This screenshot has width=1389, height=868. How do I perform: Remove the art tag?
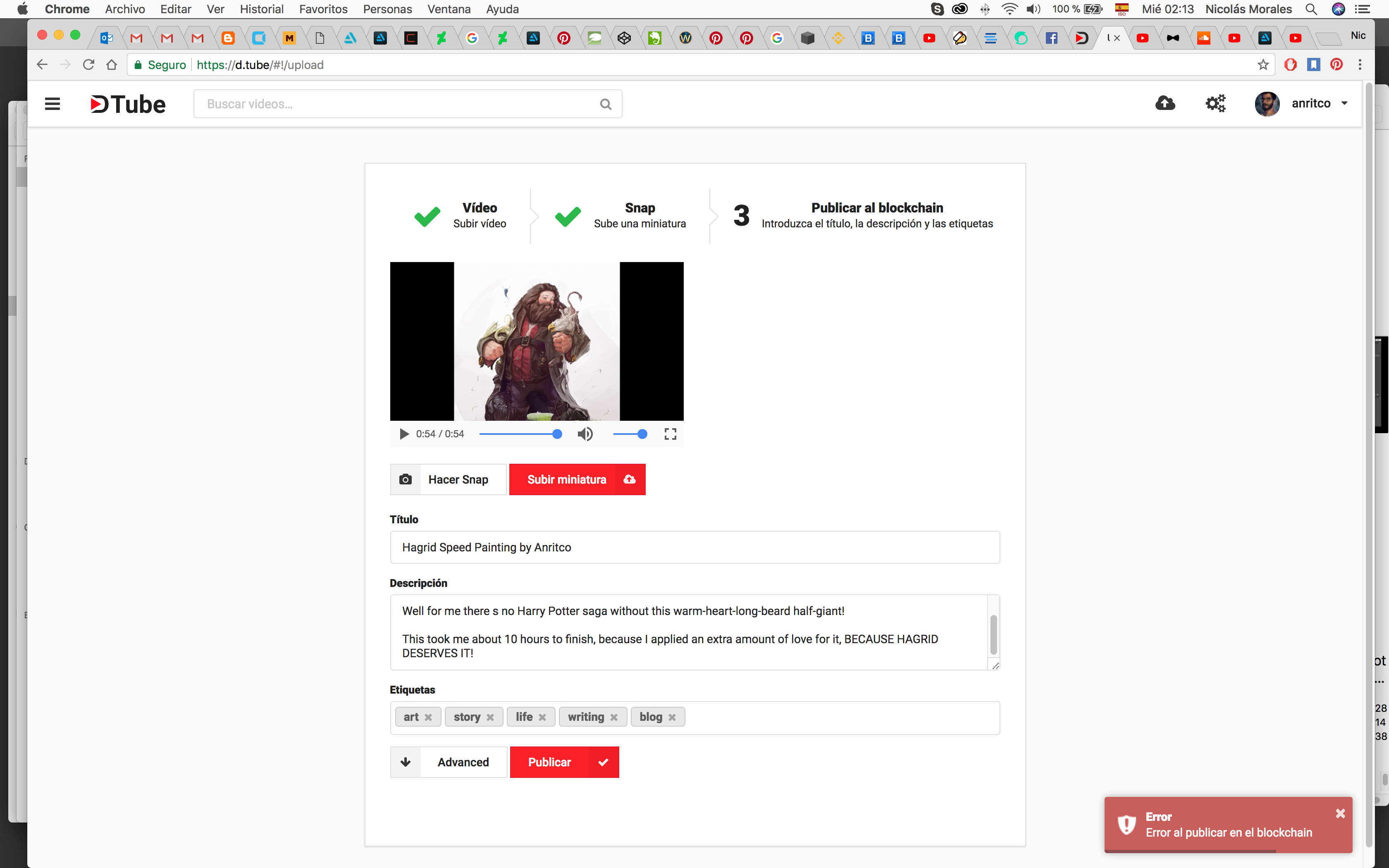click(428, 717)
